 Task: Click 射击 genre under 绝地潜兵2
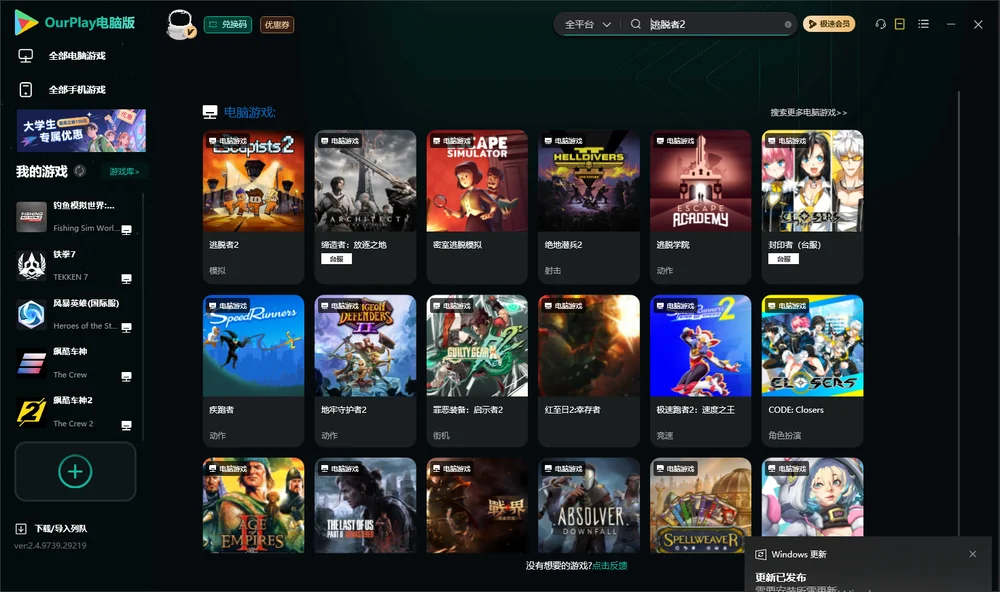553,270
